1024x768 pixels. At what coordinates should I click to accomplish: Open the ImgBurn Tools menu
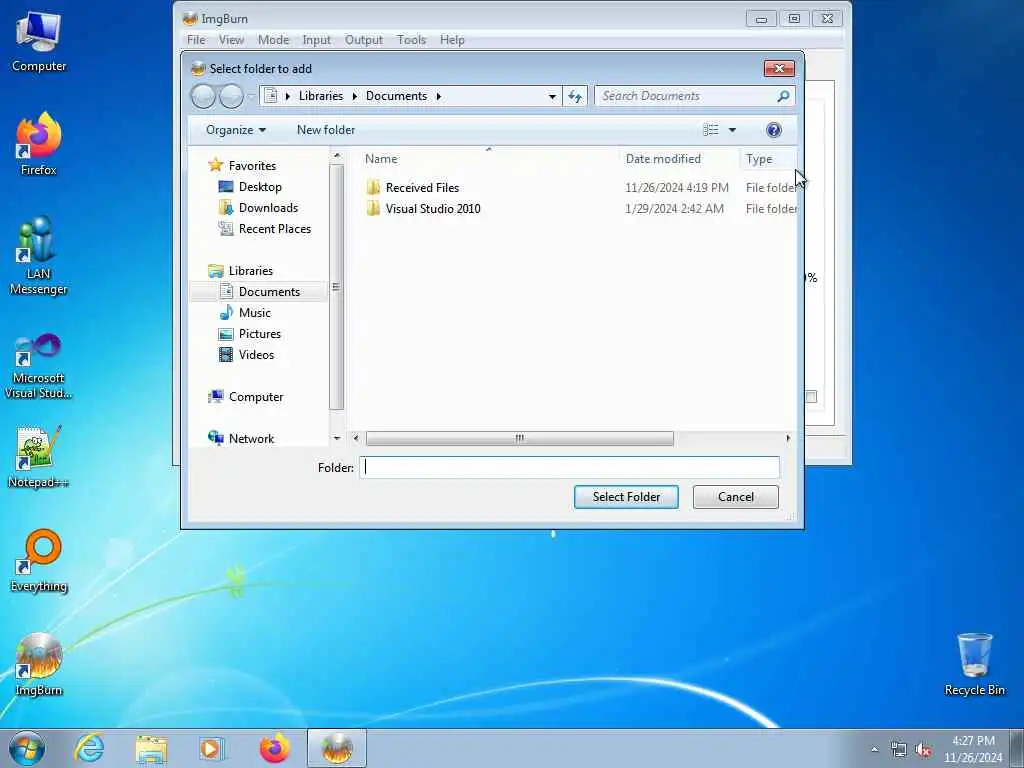coord(411,40)
